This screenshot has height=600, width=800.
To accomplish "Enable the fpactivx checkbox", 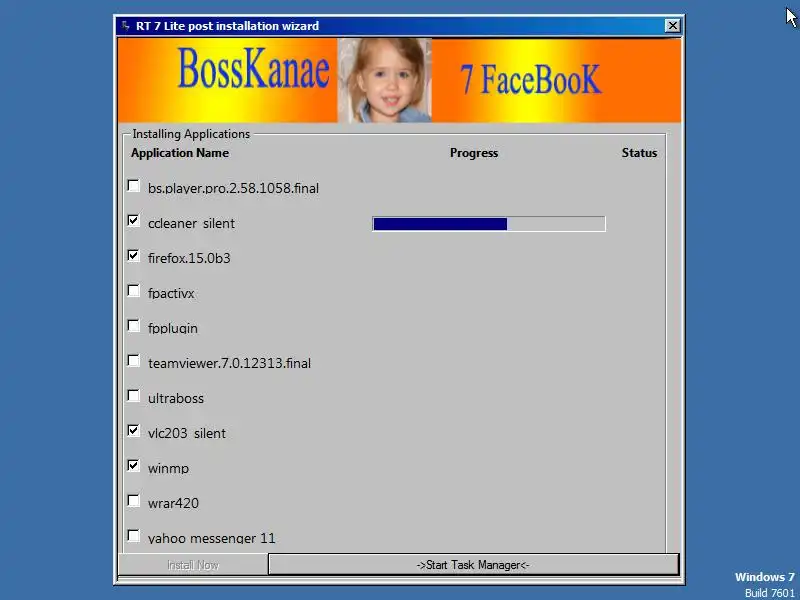I will click(134, 291).
